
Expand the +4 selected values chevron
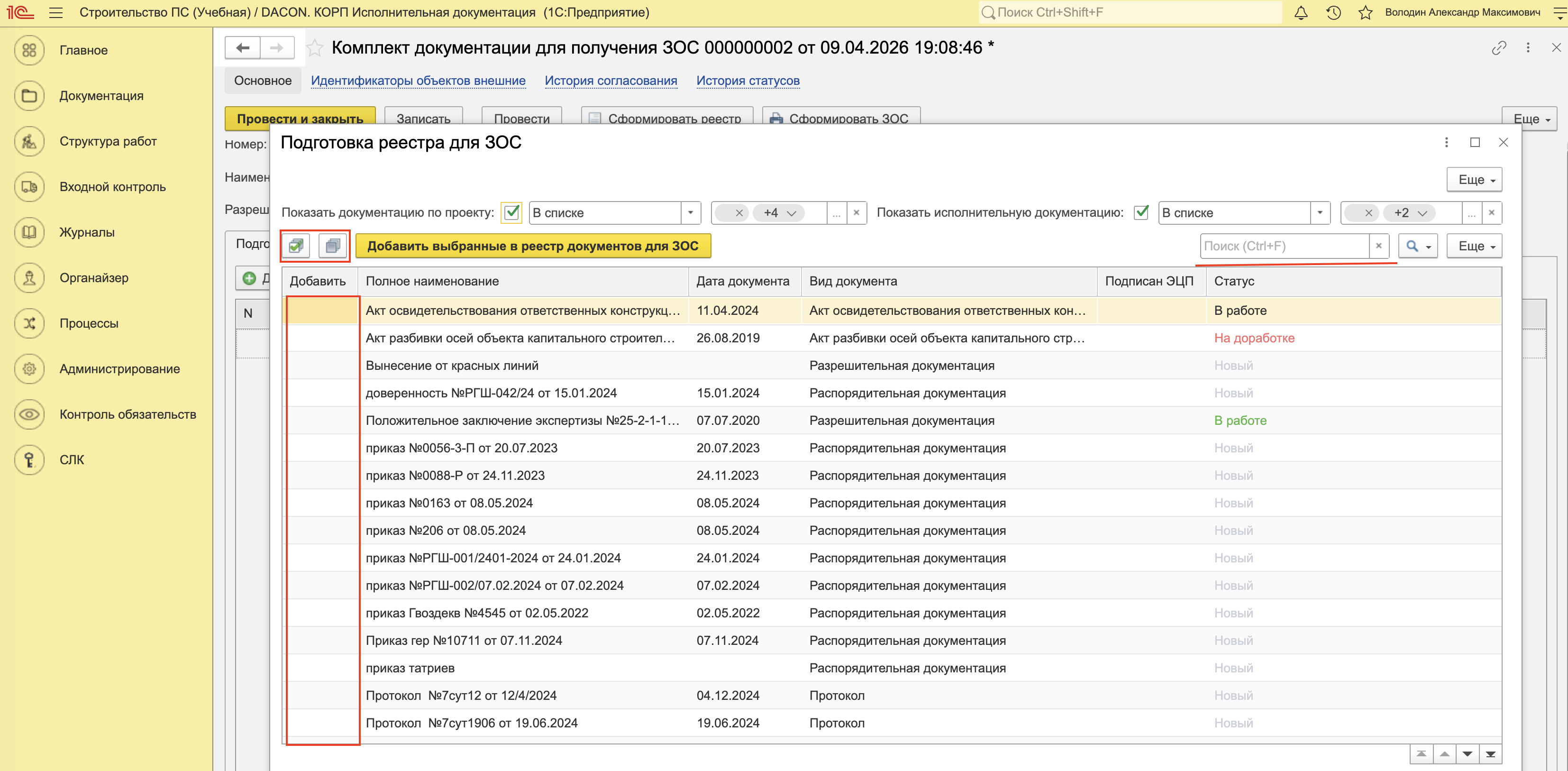(x=791, y=213)
